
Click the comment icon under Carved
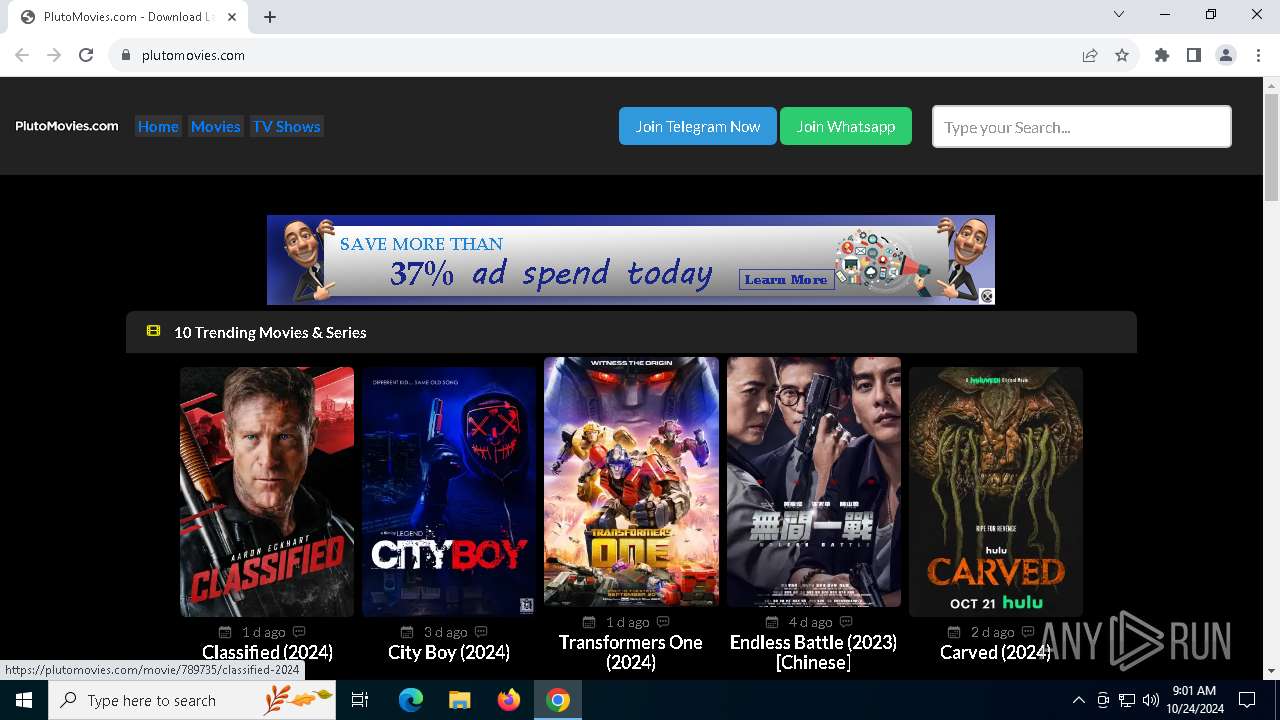[1028, 632]
